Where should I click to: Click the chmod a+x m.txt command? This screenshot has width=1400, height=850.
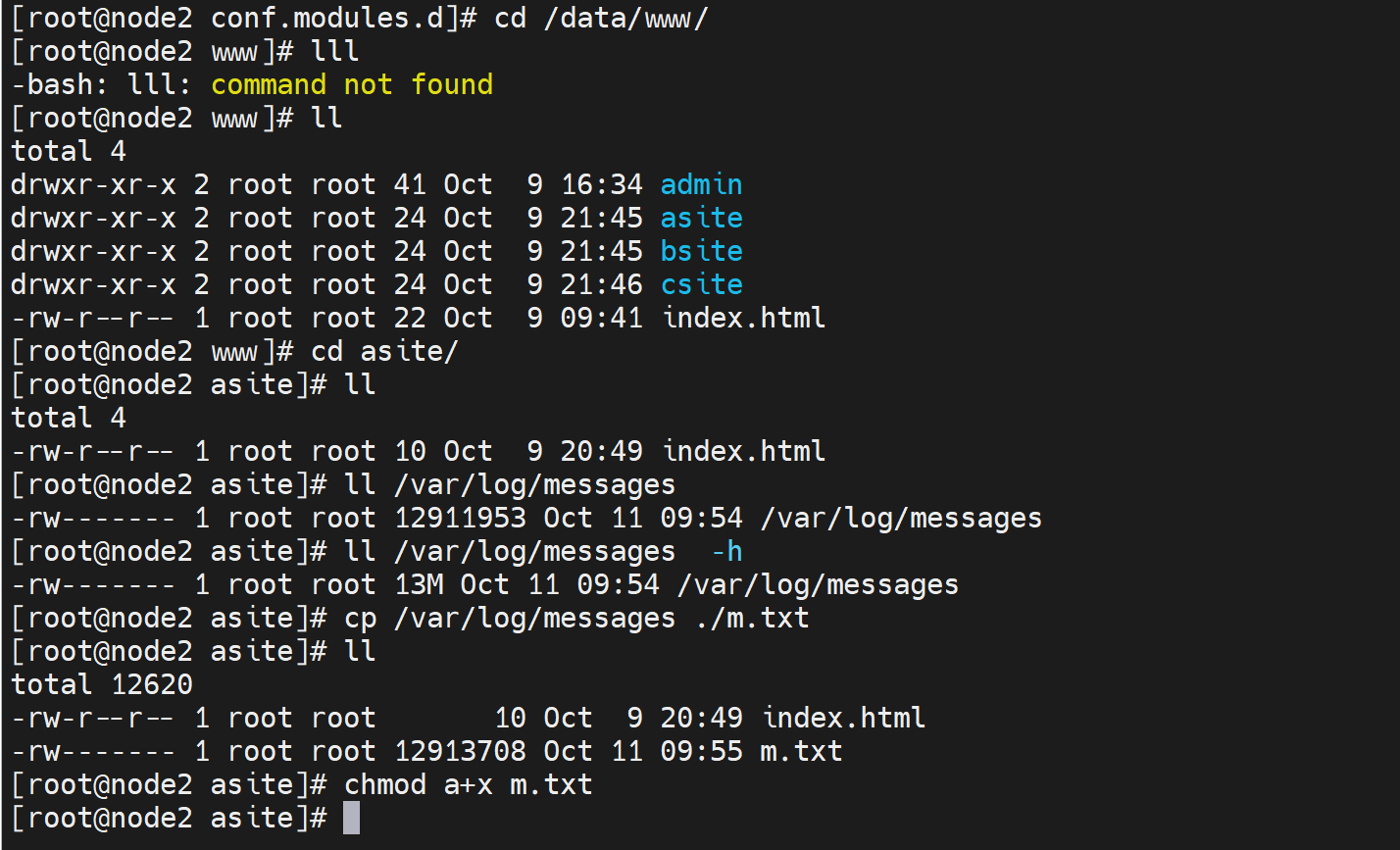point(469,784)
